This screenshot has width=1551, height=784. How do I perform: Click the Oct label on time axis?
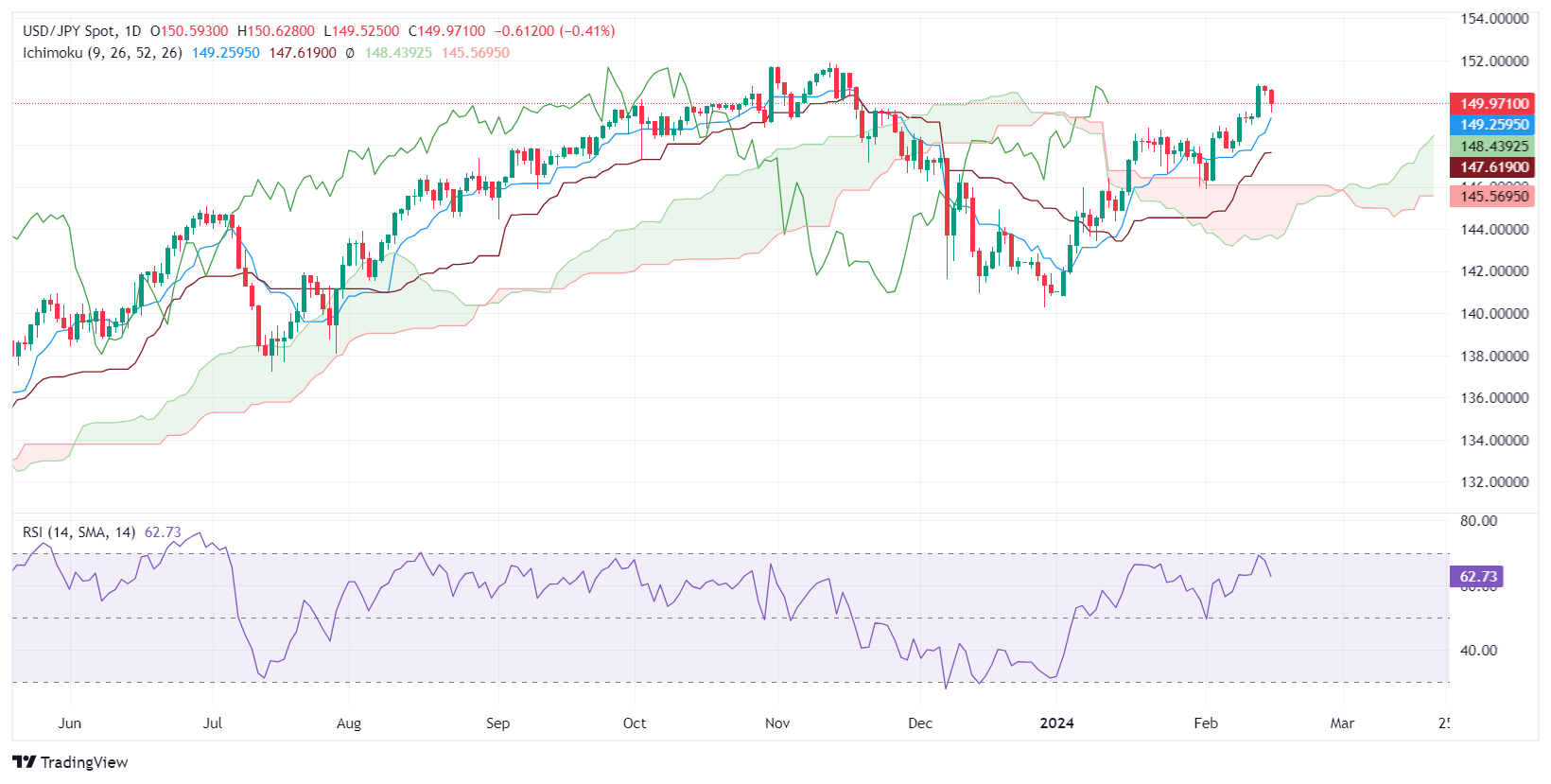click(x=635, y=723)
